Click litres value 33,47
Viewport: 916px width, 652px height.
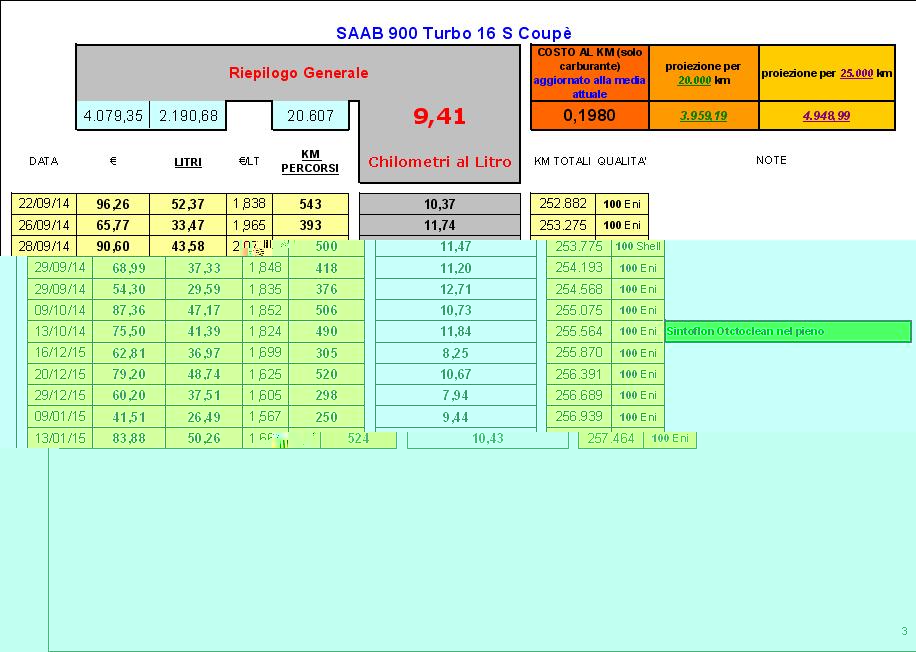pyautogui.click(x=188, y=225)
